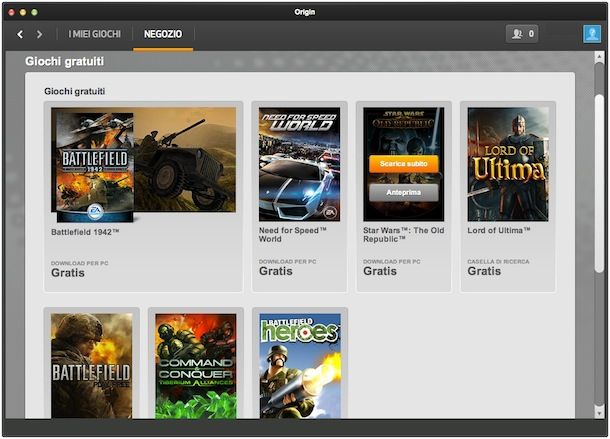Open Battlefield 1942 cover art

[x=95, y=167]
